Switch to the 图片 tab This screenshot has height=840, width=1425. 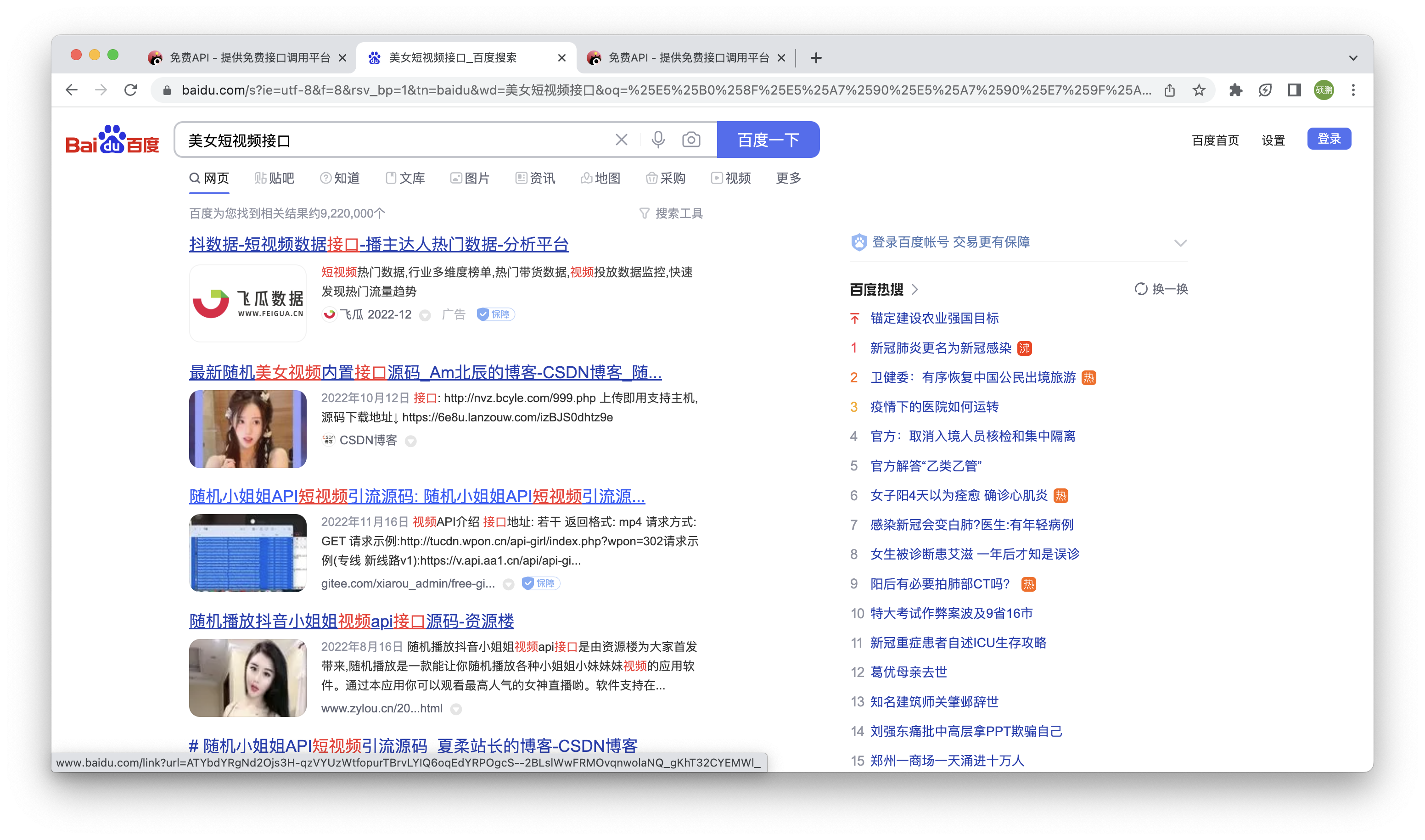470,178
